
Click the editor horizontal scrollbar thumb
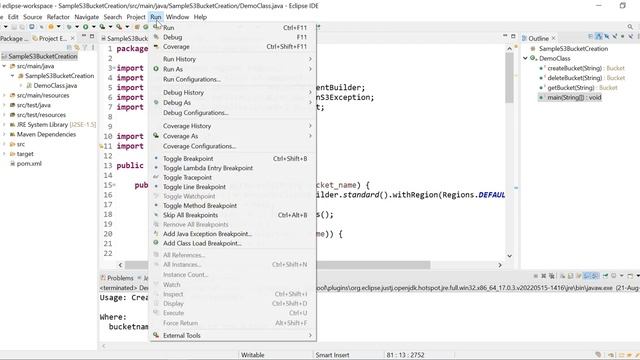(278, 265)
